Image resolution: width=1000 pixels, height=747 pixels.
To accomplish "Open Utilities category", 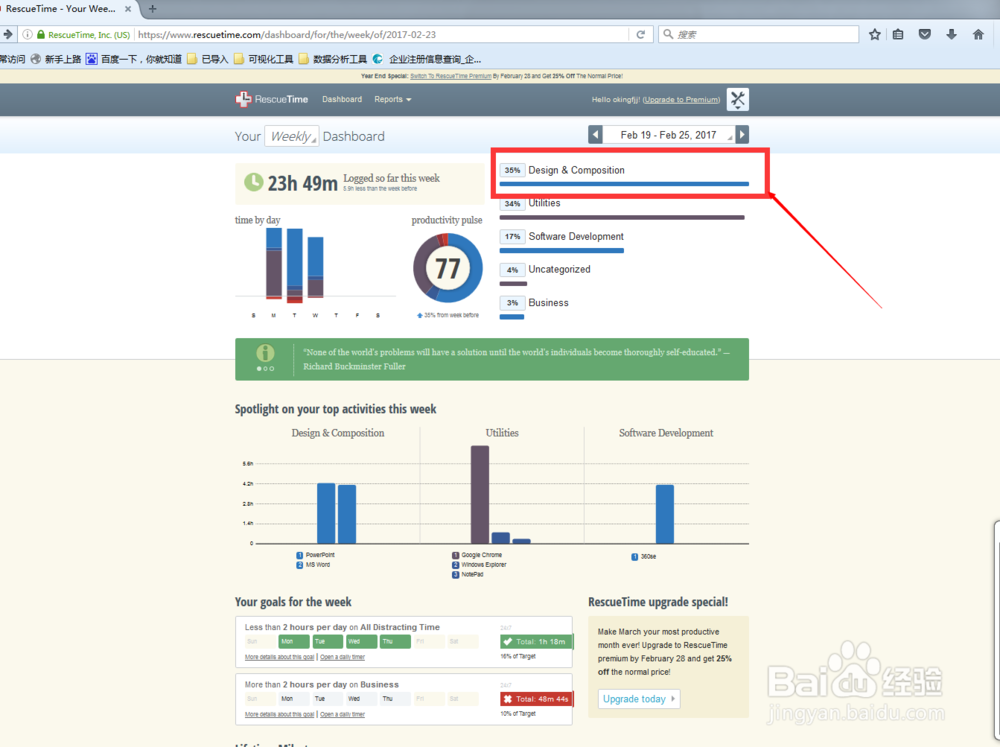I will [x=544, y=203].
